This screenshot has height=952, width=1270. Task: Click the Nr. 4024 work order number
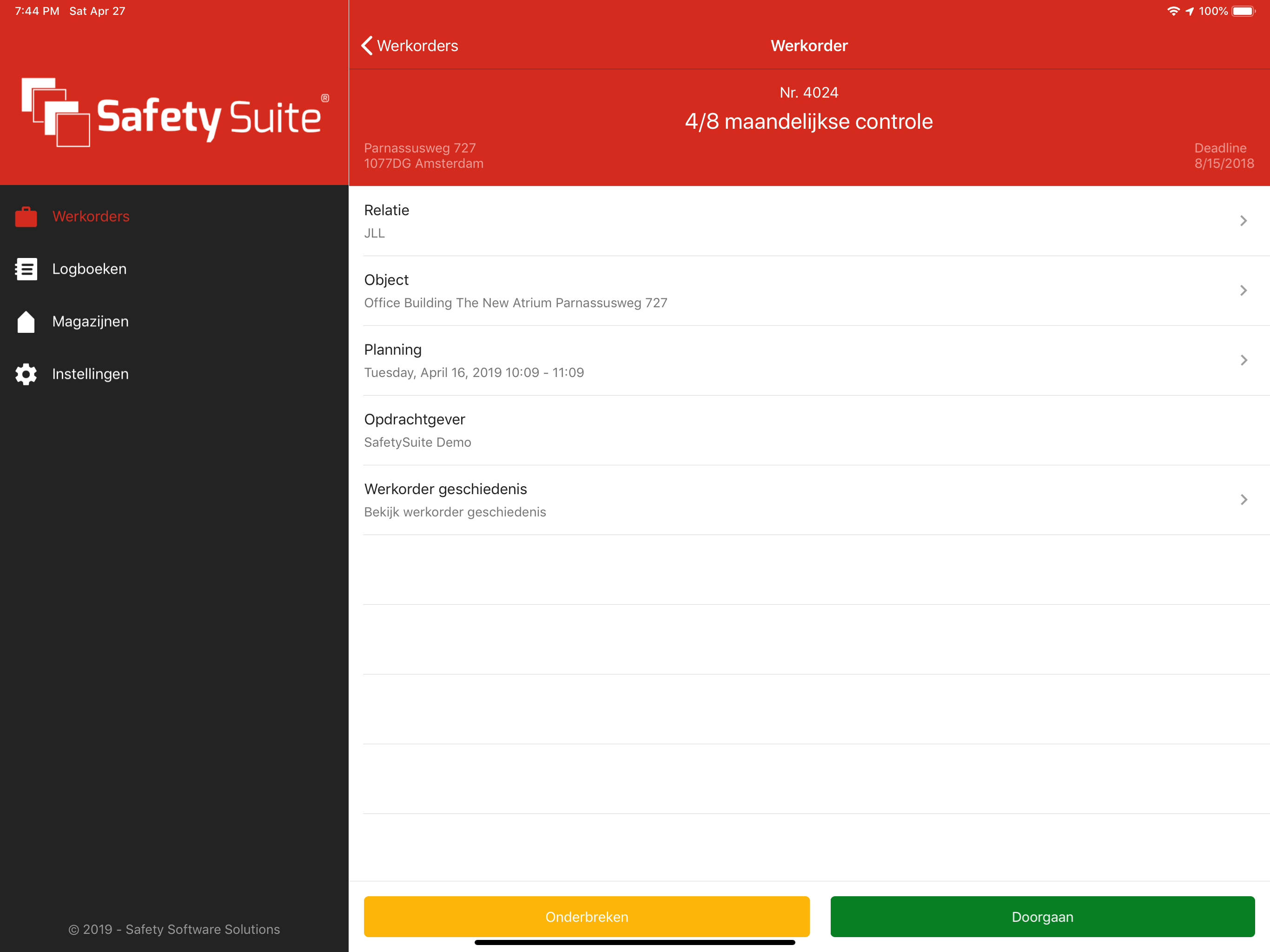(808, 93)
